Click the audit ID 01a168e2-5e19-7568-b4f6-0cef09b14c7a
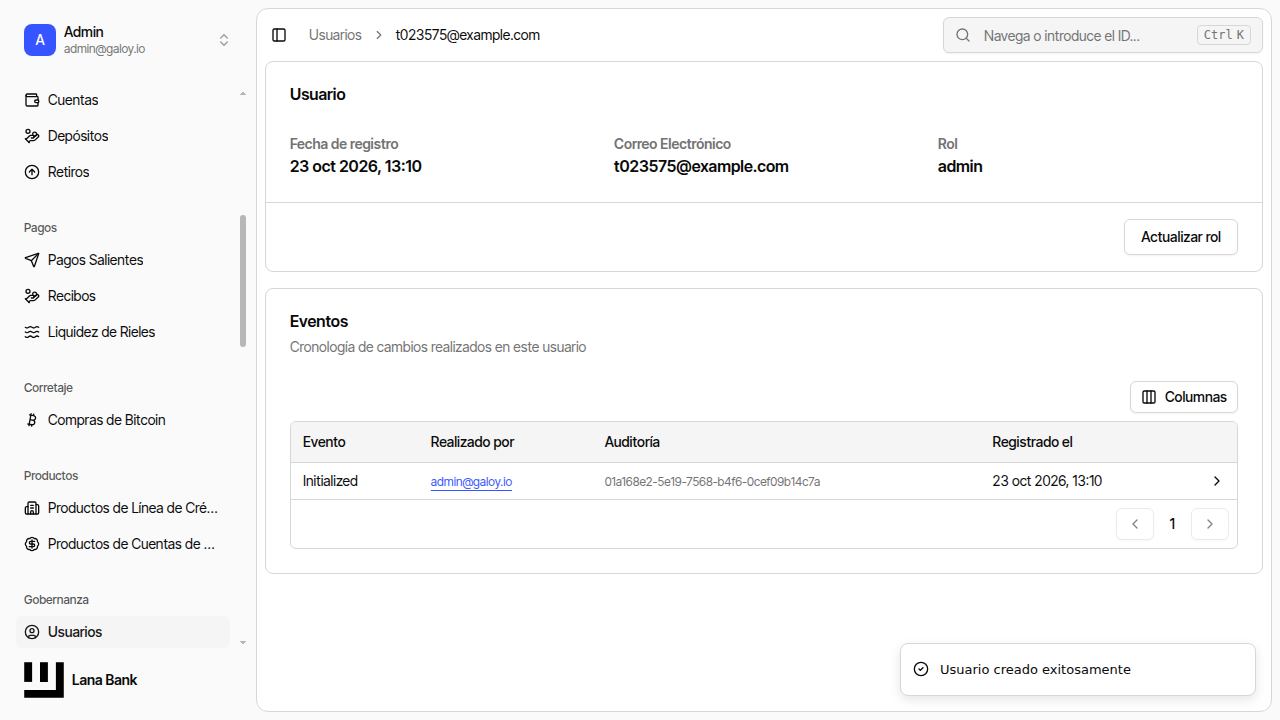This screenshot has width=1280, height=720. (712, 482)
